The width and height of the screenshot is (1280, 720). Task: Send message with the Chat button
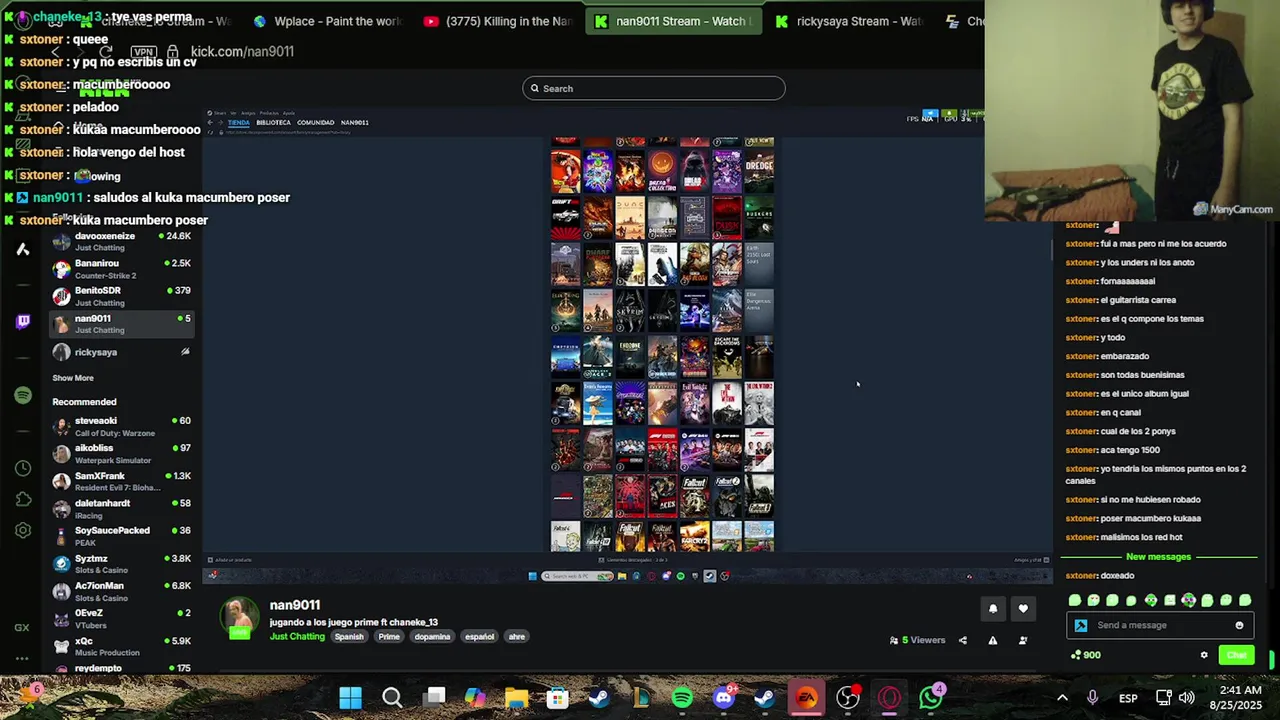pos(1237,655)
